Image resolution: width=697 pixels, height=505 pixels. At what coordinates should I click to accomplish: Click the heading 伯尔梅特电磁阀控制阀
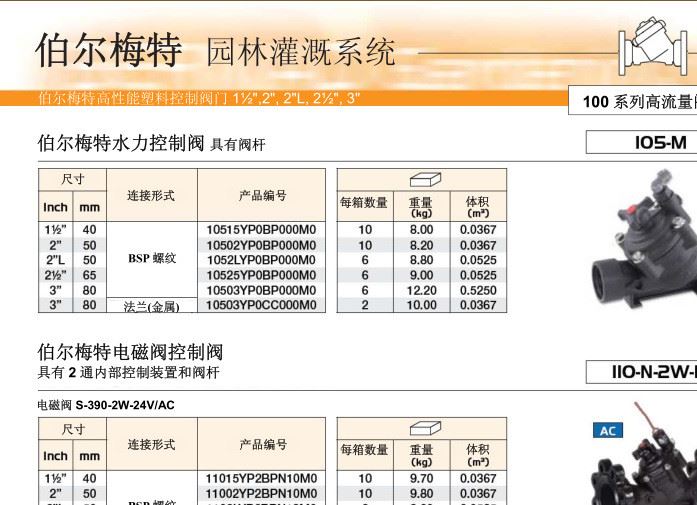click(130, 352)
